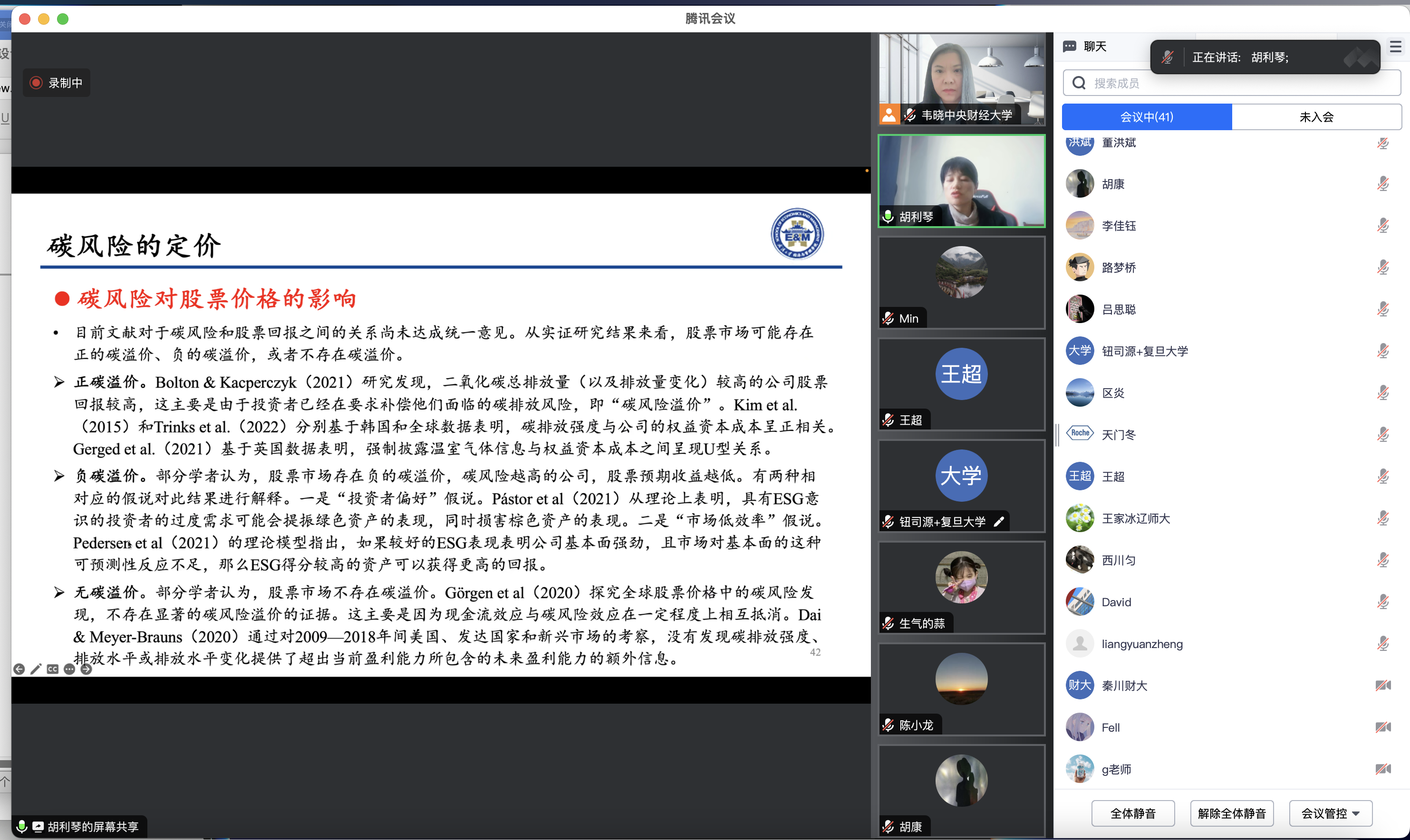
Task: Select the annotation pen tool below the slide
Action: pyautogui.click(x=36, y=668)
